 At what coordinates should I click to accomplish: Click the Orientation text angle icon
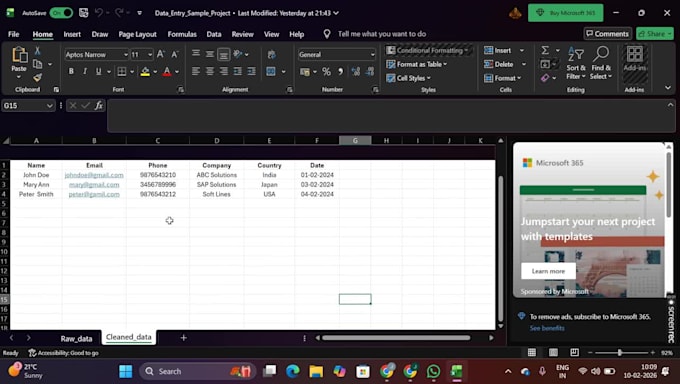coord(238,54)
